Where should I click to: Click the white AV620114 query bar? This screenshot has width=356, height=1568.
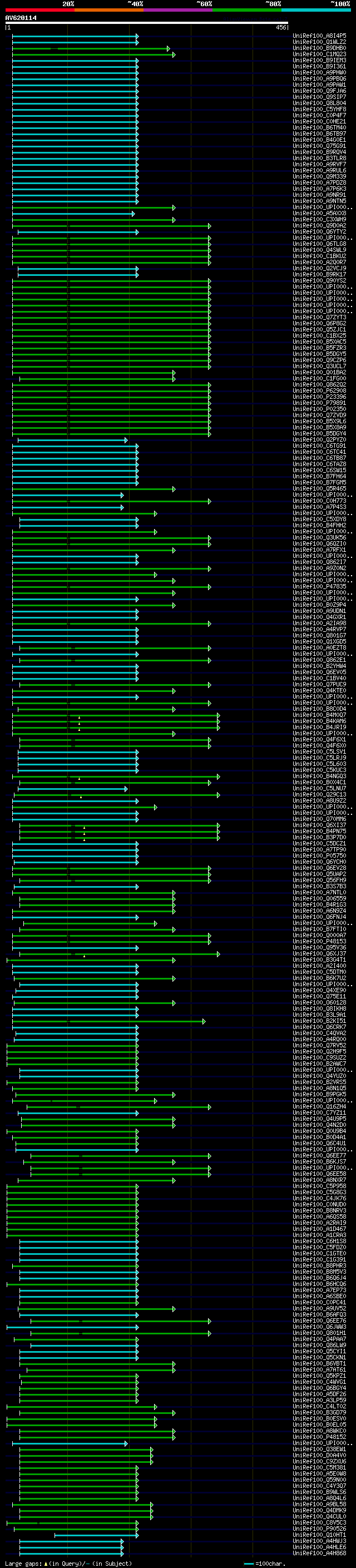(x=147, y=23)
